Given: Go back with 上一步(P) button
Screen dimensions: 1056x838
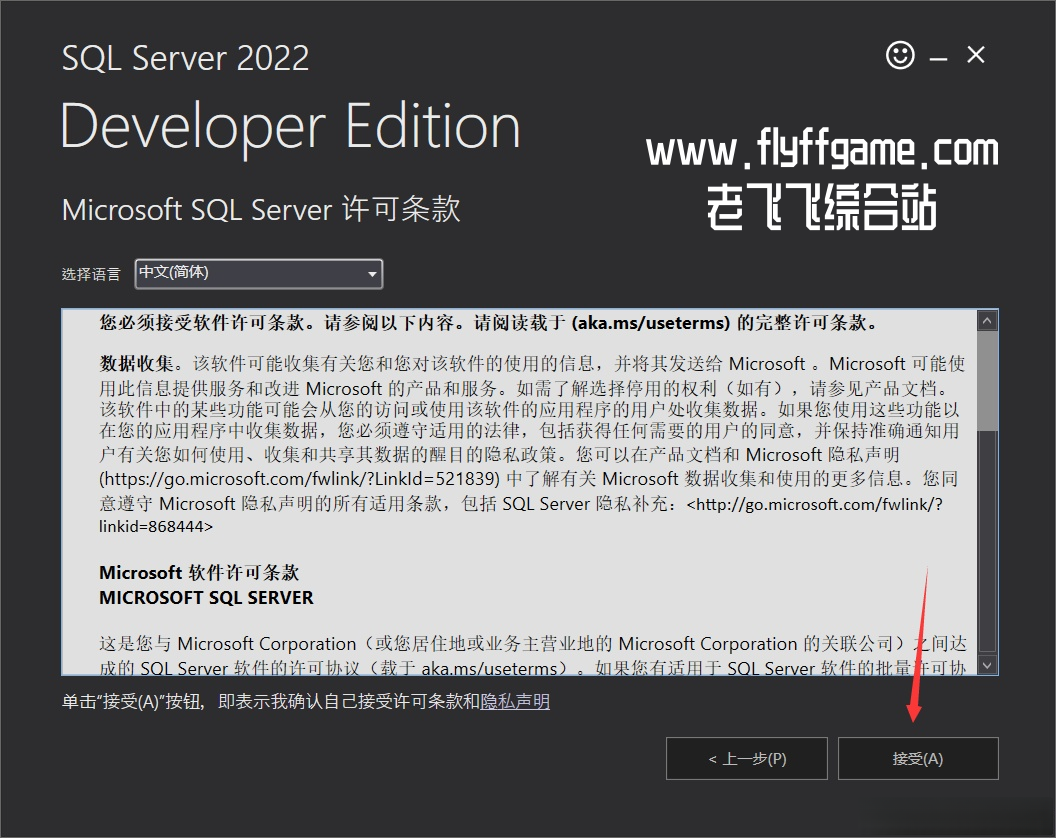Looking at the screenshot, I should pyautogui.click(x=747, y=759).
